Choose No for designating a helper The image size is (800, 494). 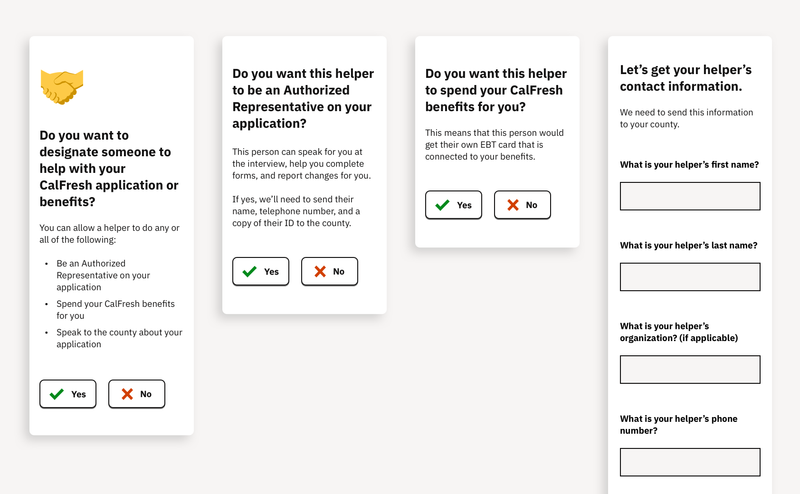[137, 394]
